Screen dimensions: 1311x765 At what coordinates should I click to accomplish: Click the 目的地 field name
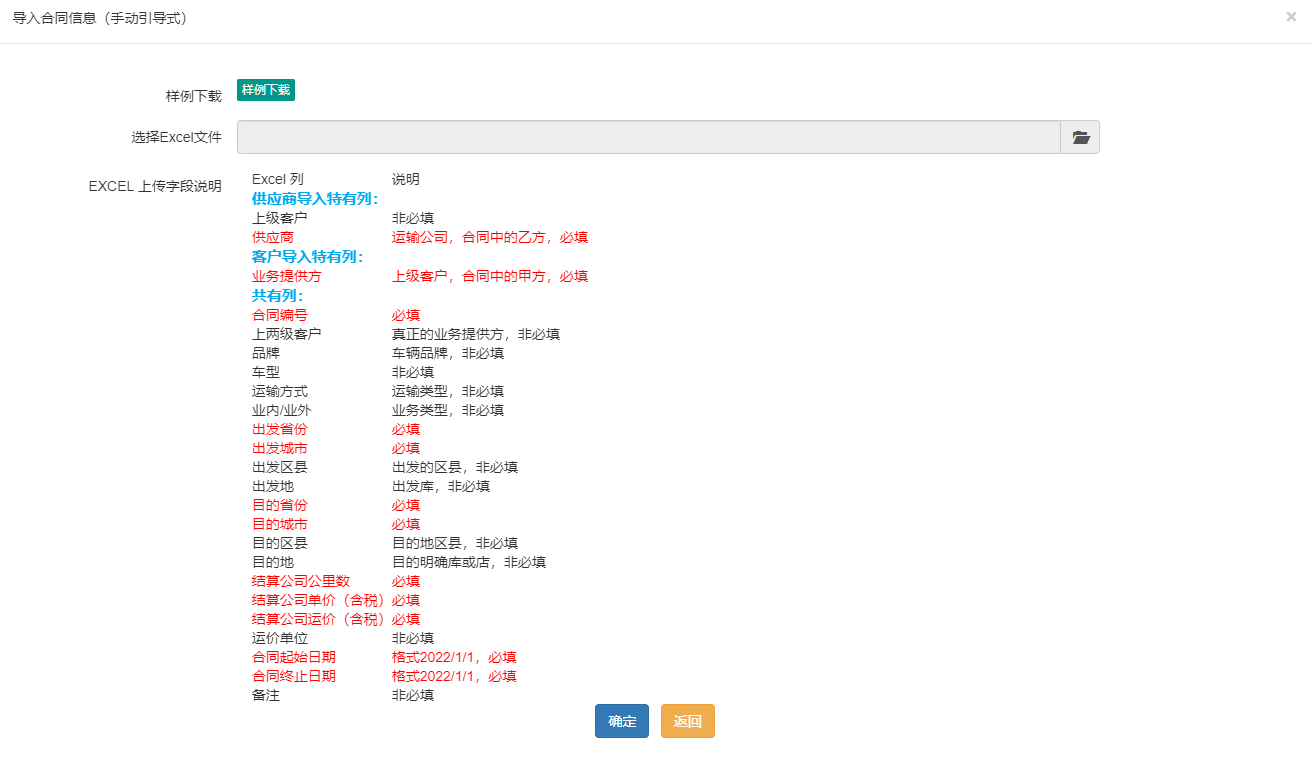pyautogui.click(x=273, y=562)
